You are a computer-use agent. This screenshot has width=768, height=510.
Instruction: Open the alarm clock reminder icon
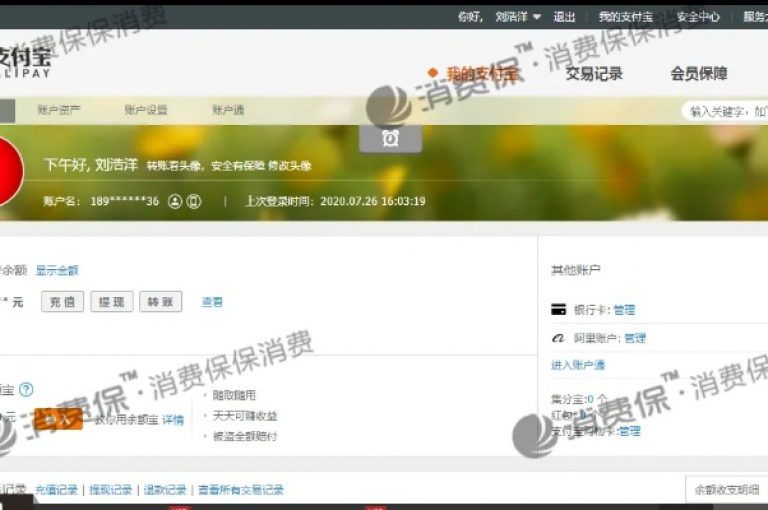[390, 139]
